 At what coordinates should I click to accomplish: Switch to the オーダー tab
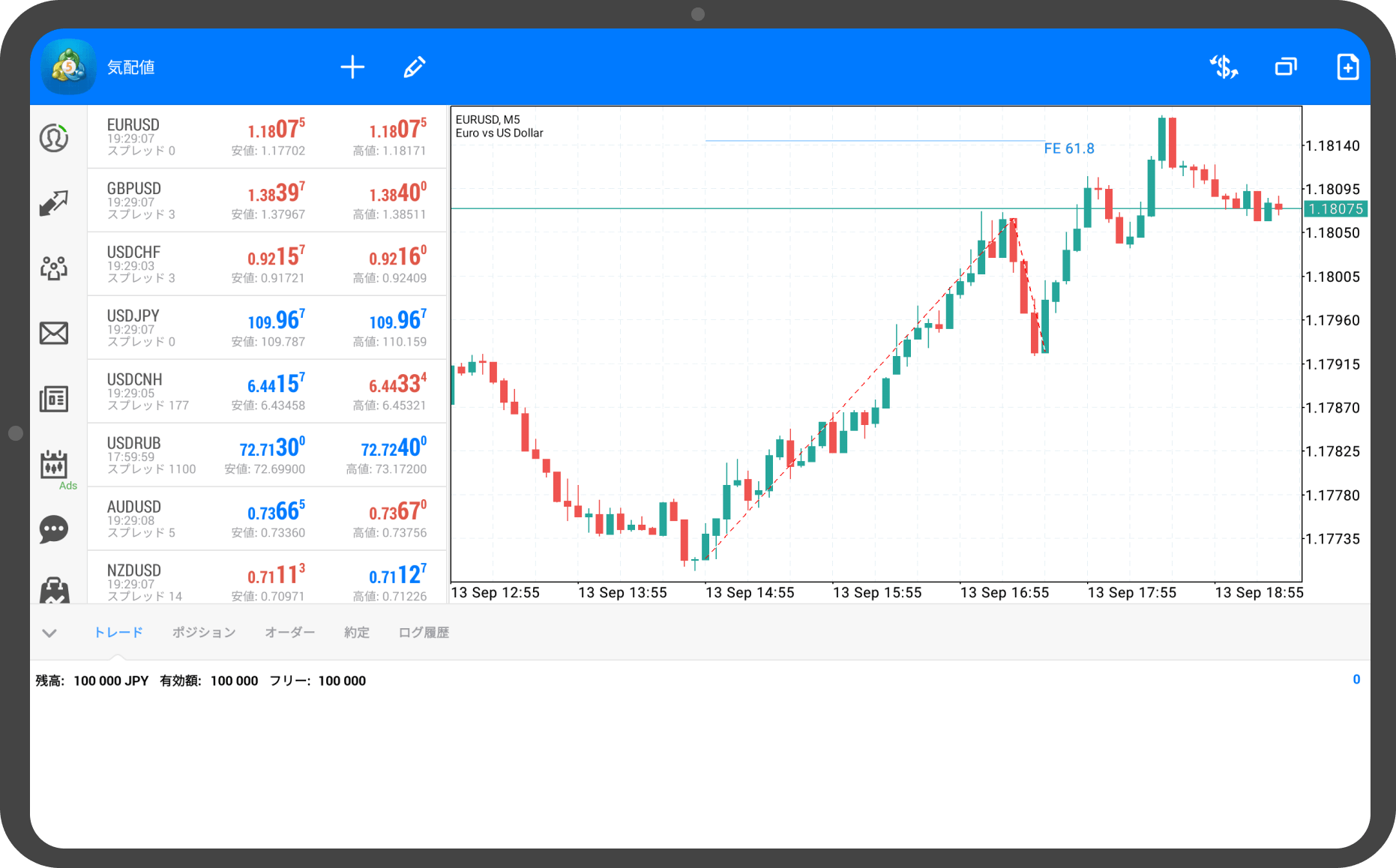coord(290,633)
